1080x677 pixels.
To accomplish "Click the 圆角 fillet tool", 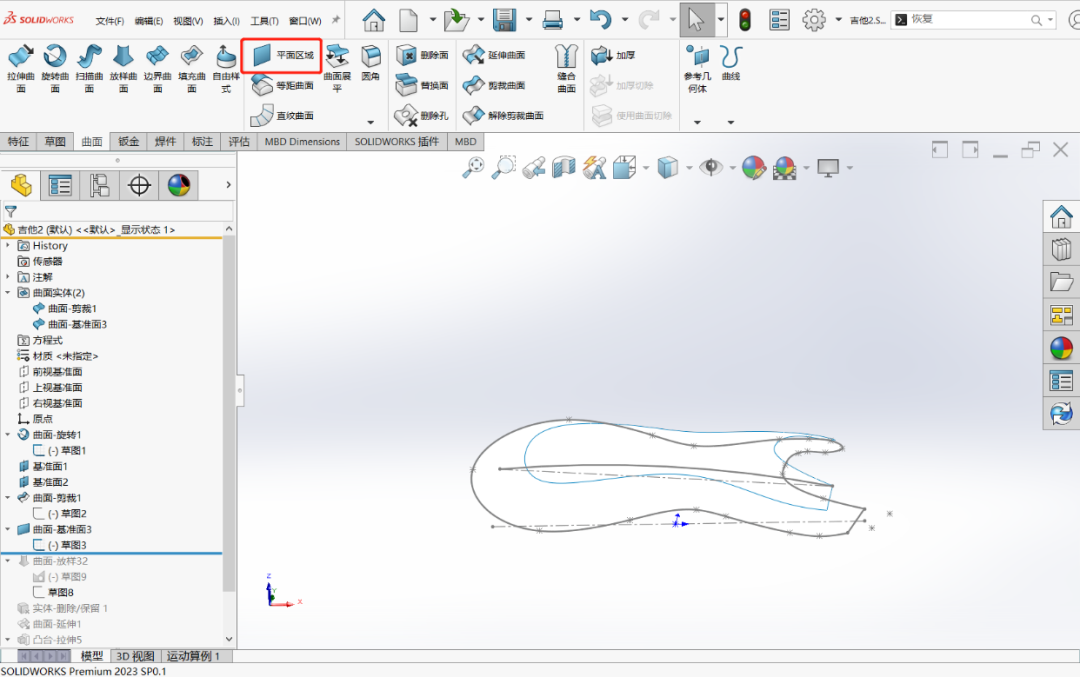I will pyautogui.click(x=371, y=63).
